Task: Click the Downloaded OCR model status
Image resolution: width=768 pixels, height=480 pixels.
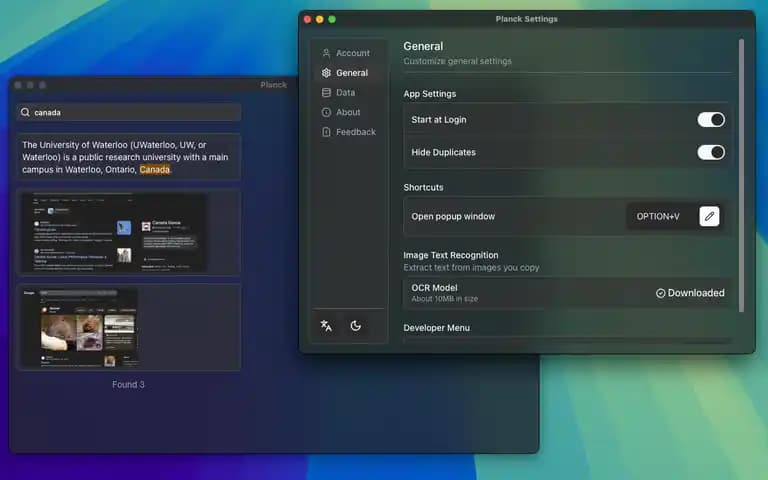Action: coord(690,293)
